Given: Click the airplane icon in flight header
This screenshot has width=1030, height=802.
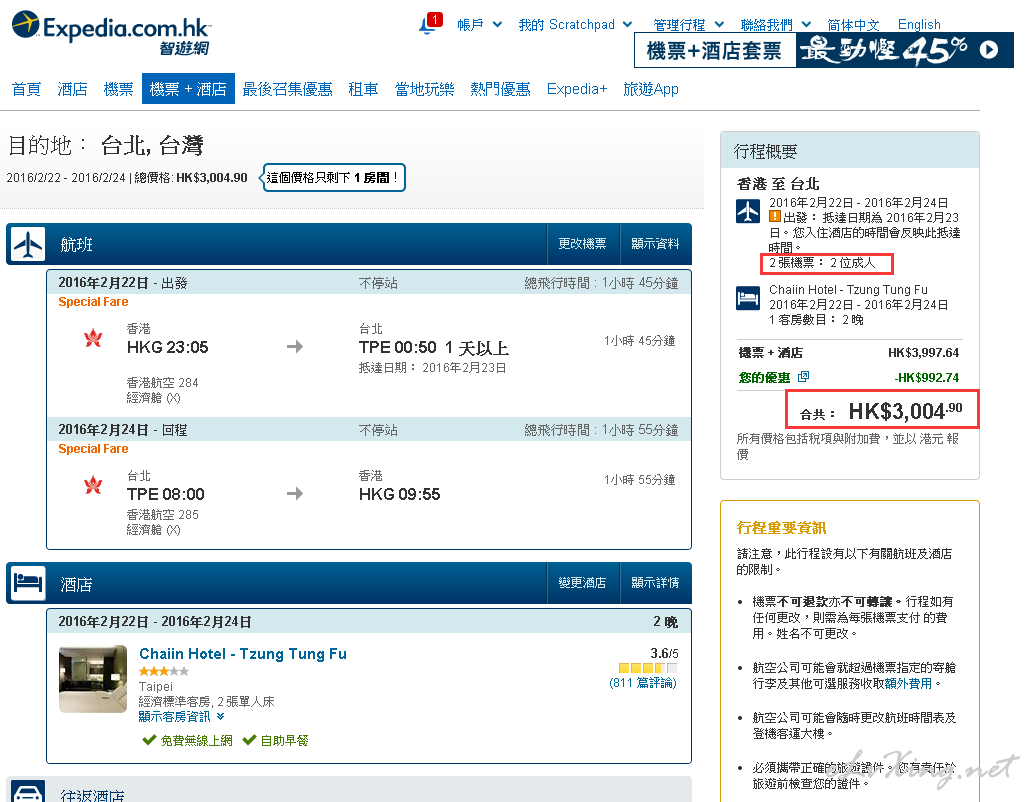Looking at the screenshot, I should [28, 245].
